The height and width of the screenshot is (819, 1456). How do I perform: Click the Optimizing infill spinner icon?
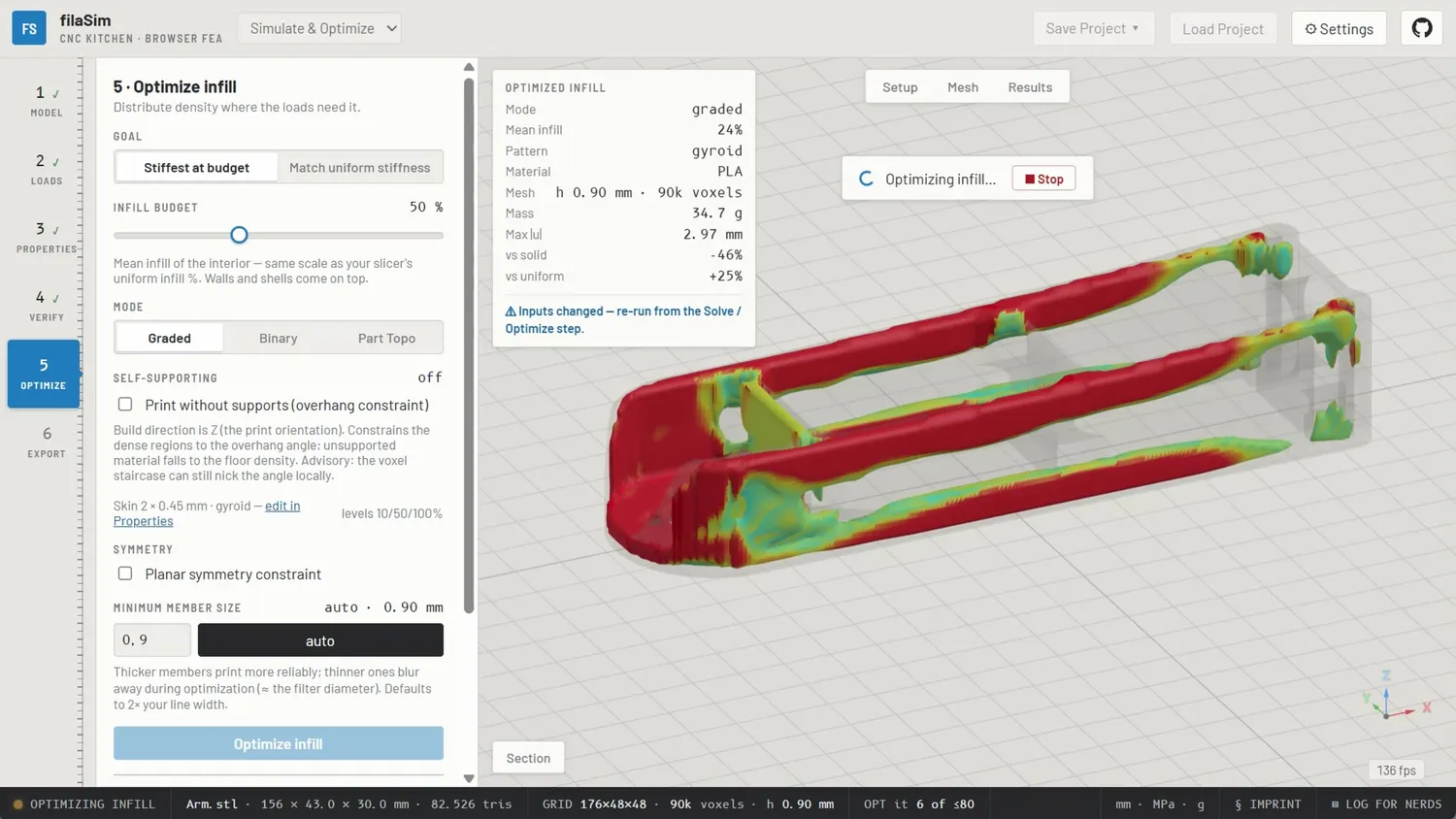pos(866,179)
